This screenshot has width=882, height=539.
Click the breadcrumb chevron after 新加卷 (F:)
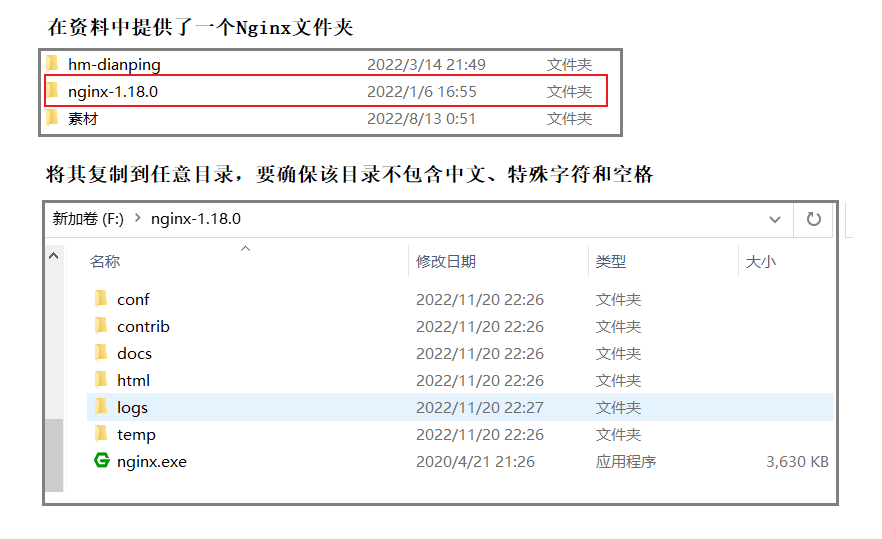tap(137, 219)
